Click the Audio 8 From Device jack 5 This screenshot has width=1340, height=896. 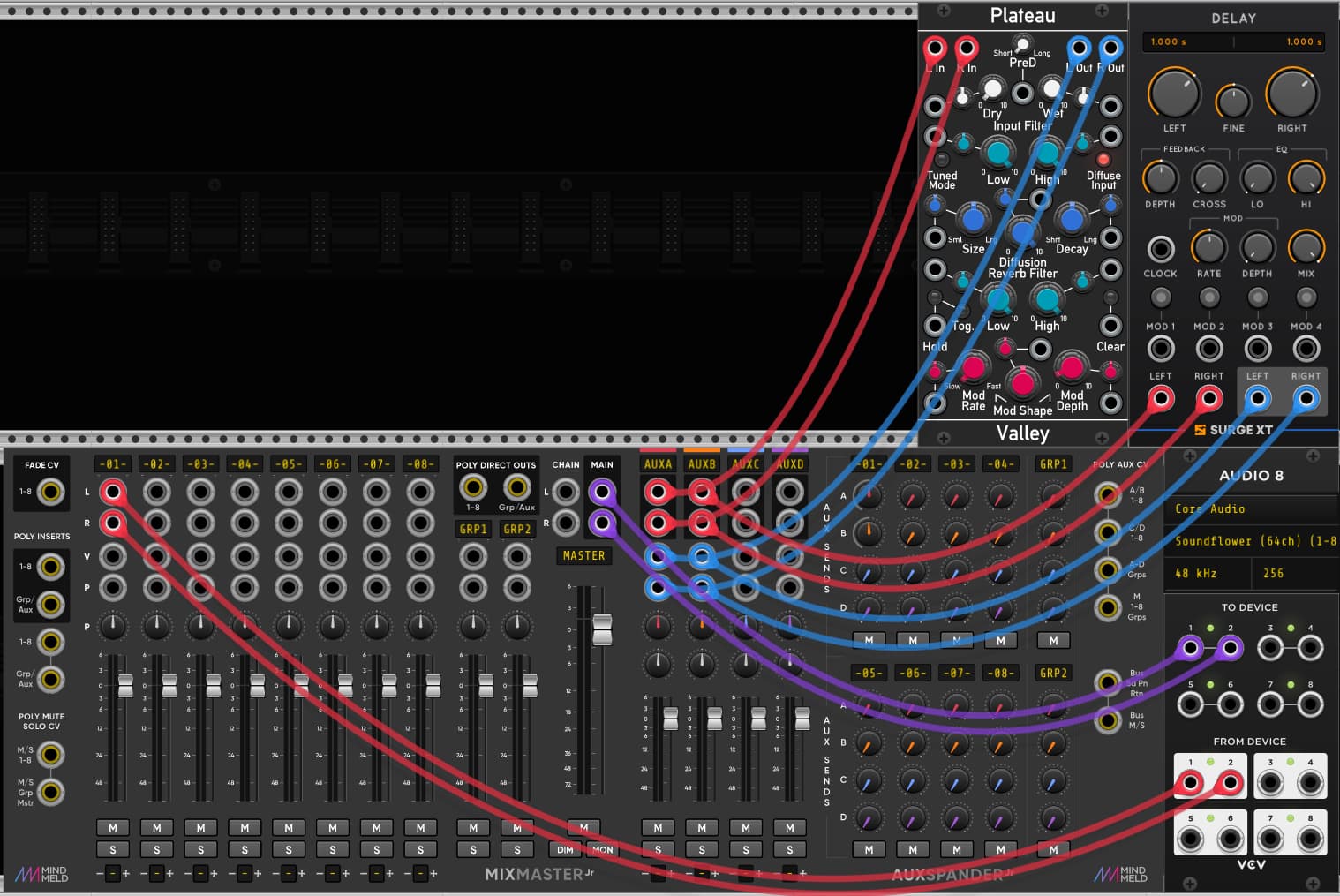(x=1190, y=839)
